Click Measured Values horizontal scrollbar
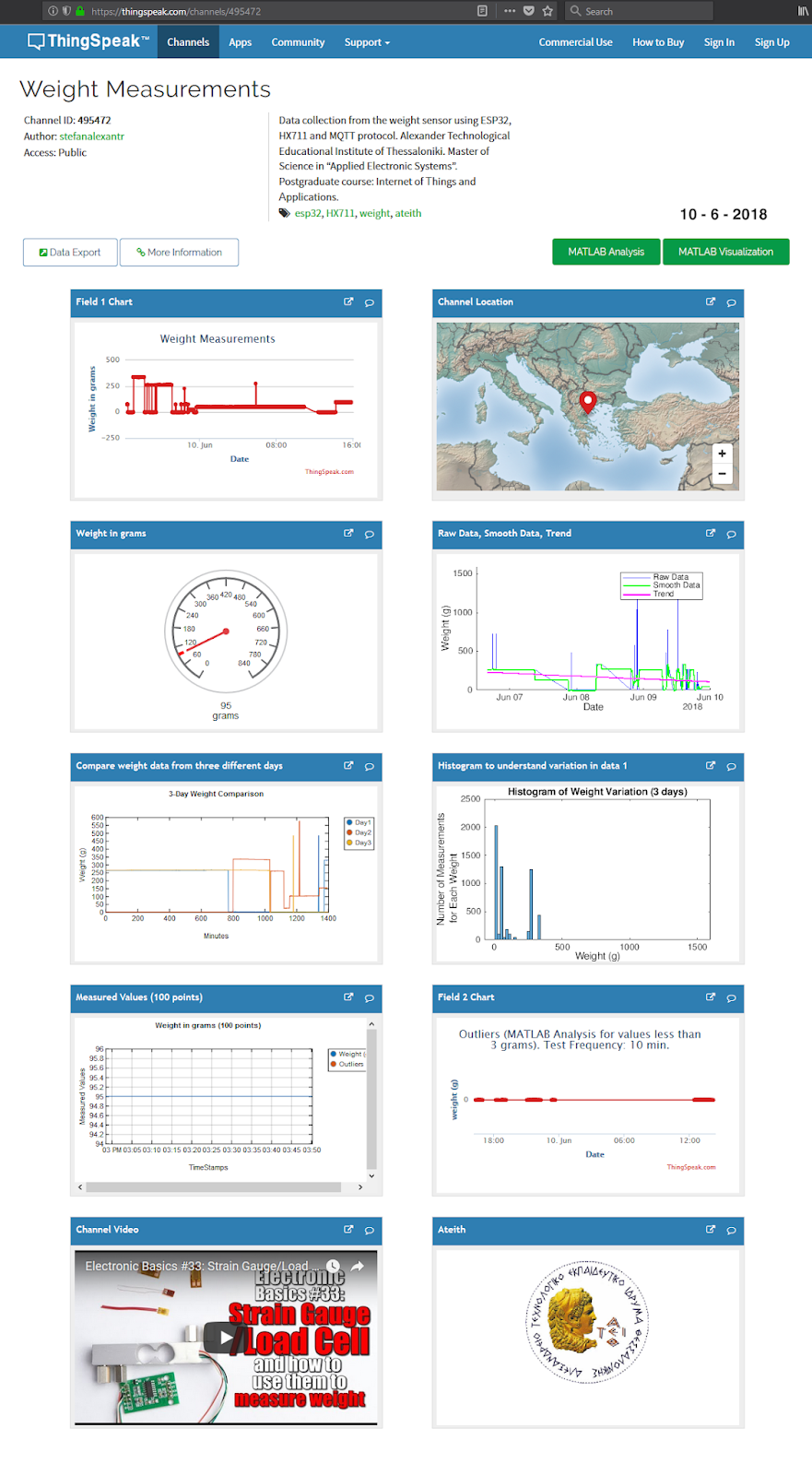Screen dimensions: 812x1475 [214, 1187]
